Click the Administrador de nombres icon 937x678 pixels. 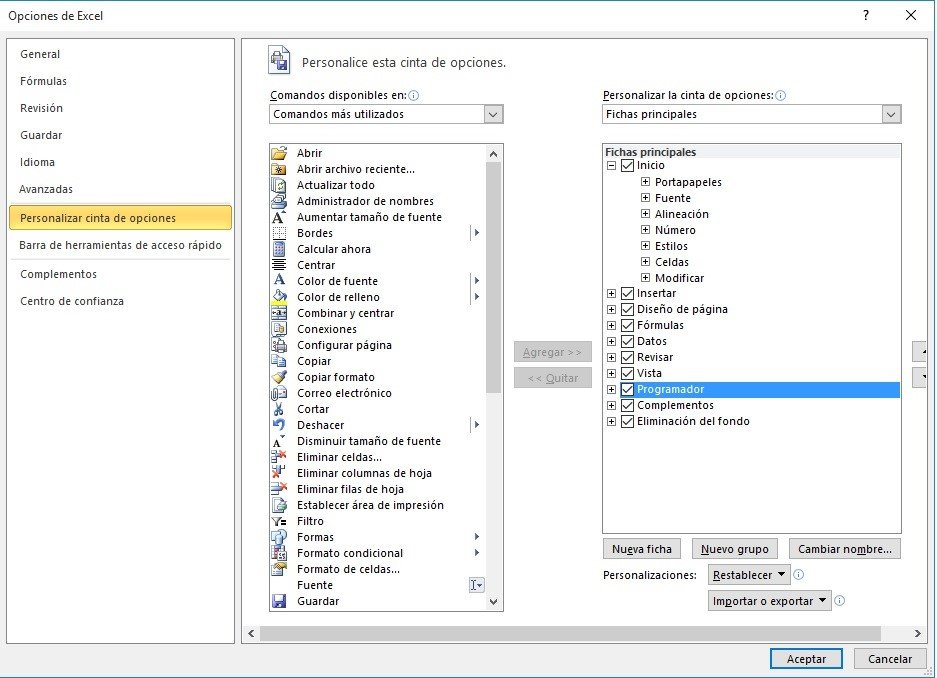[x=279, y=201]
